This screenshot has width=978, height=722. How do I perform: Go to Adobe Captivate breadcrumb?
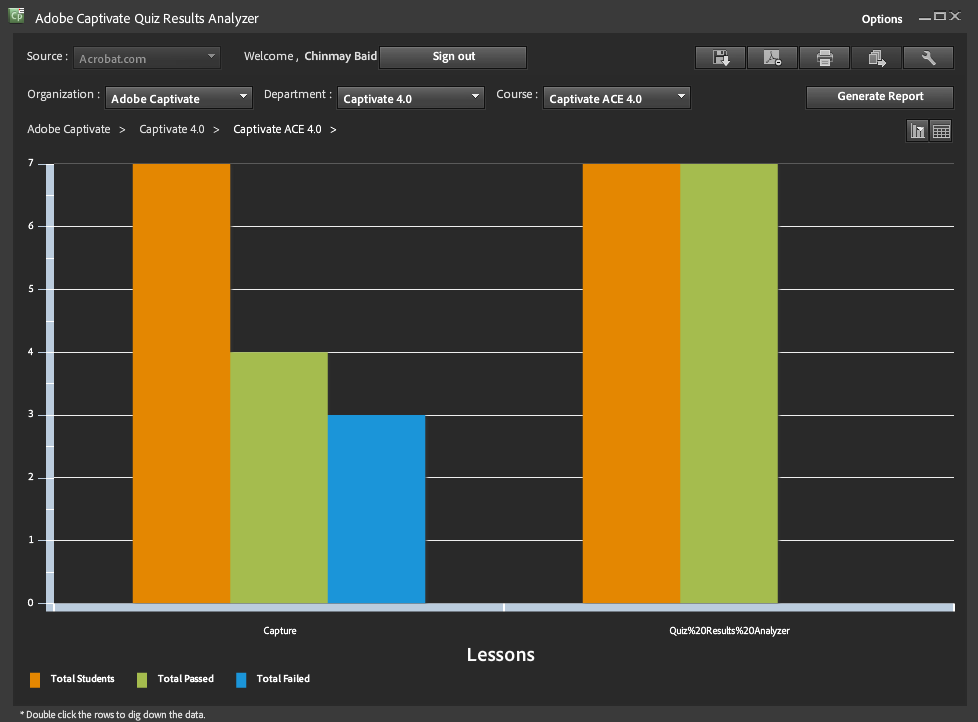pos(69,129)
